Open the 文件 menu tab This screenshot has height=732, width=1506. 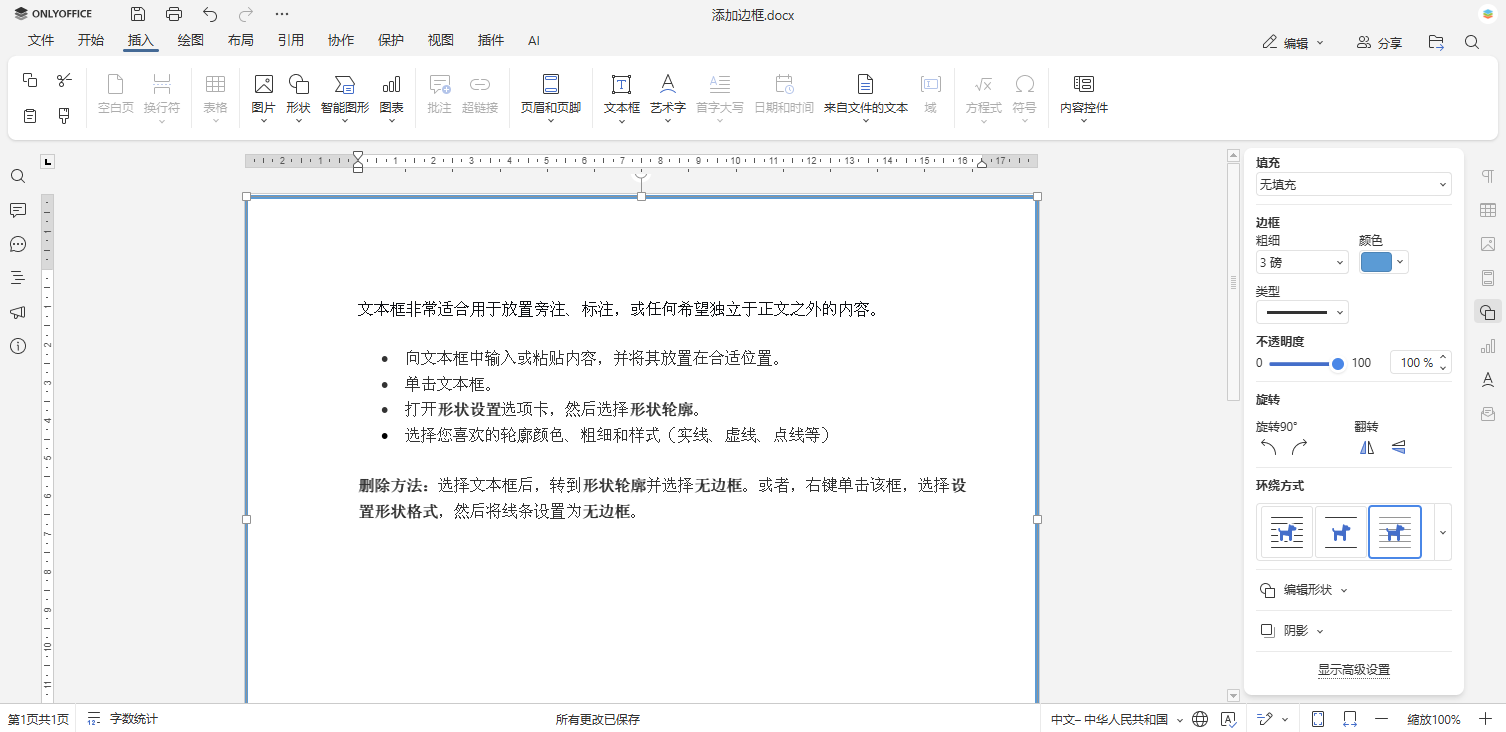[41, 40]
